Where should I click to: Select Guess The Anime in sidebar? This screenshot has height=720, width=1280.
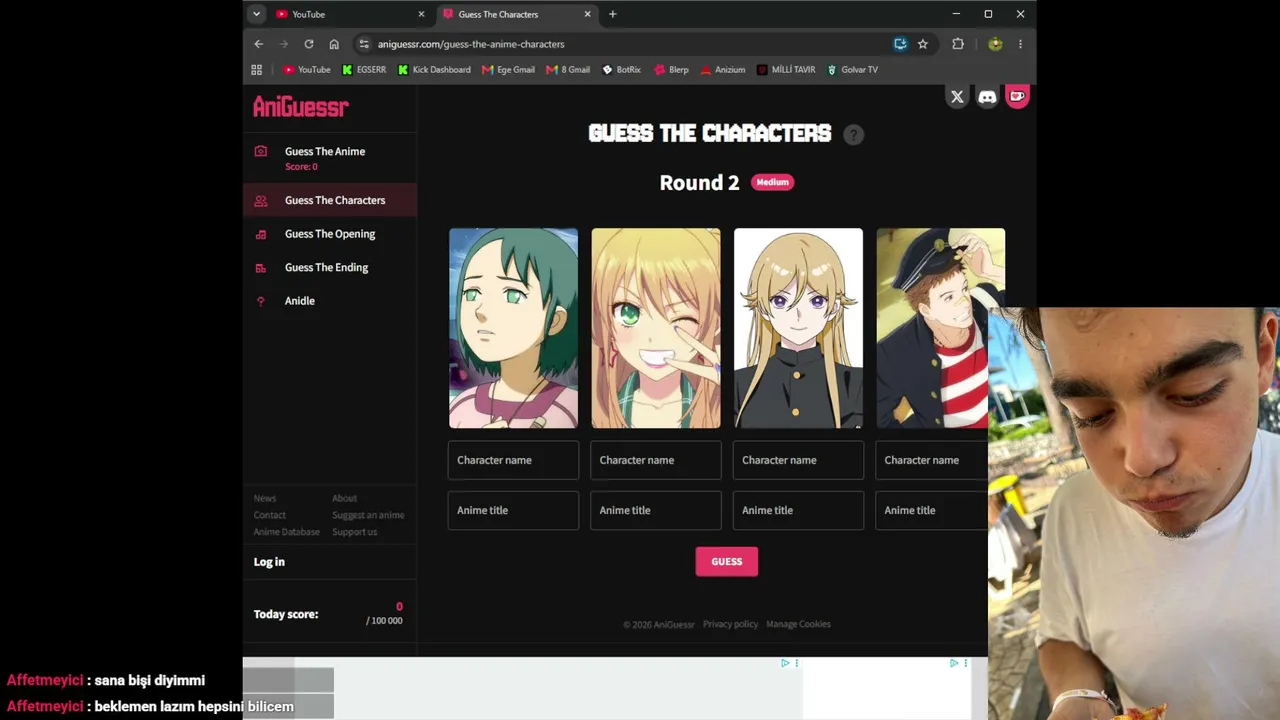[x=330, y=157]
